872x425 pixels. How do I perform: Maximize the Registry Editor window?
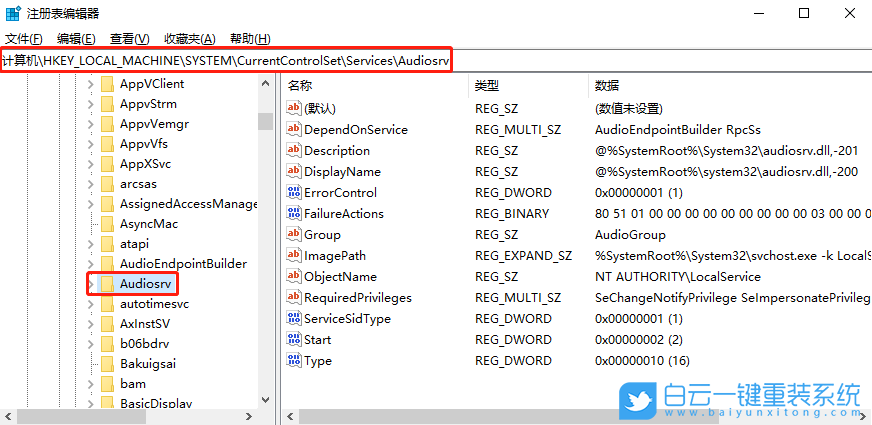click(x=804, y=13)
